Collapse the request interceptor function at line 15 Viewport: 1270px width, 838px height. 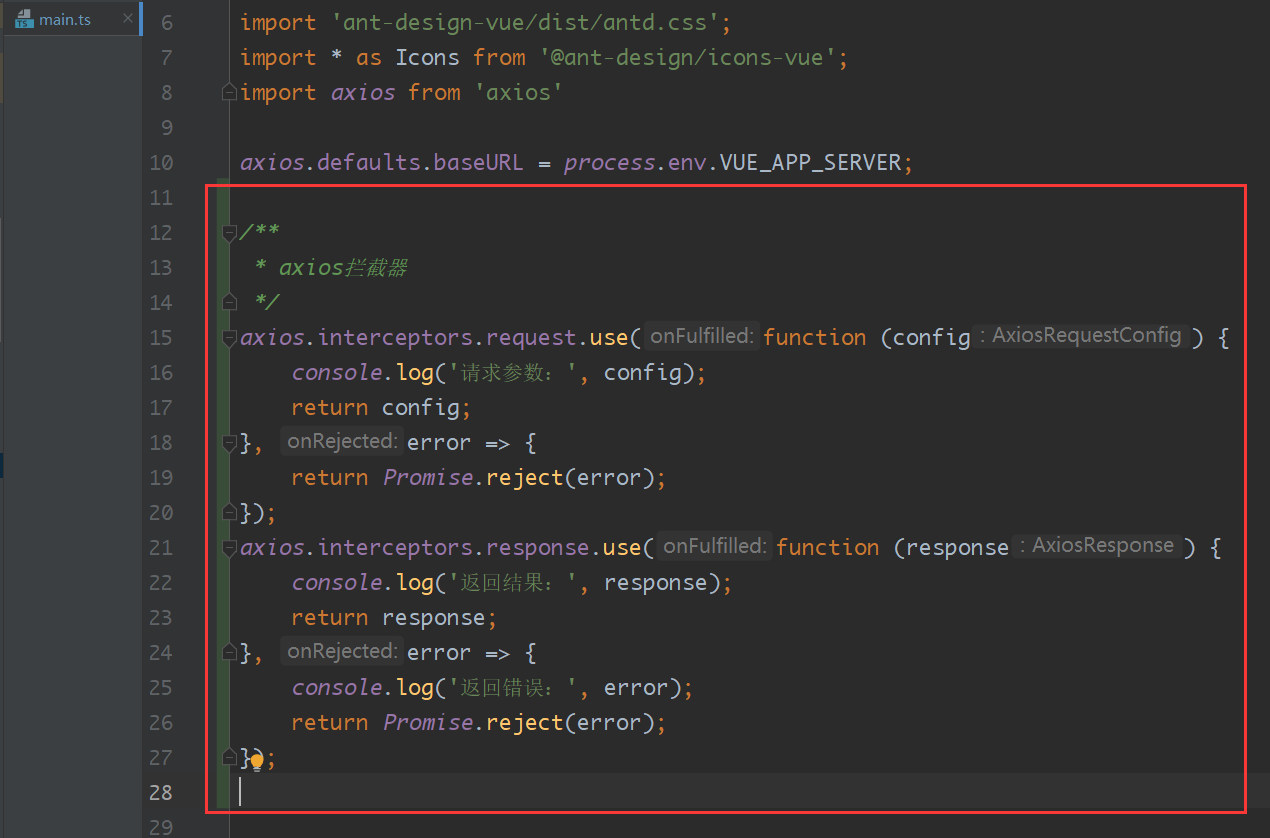pos(229,336)
